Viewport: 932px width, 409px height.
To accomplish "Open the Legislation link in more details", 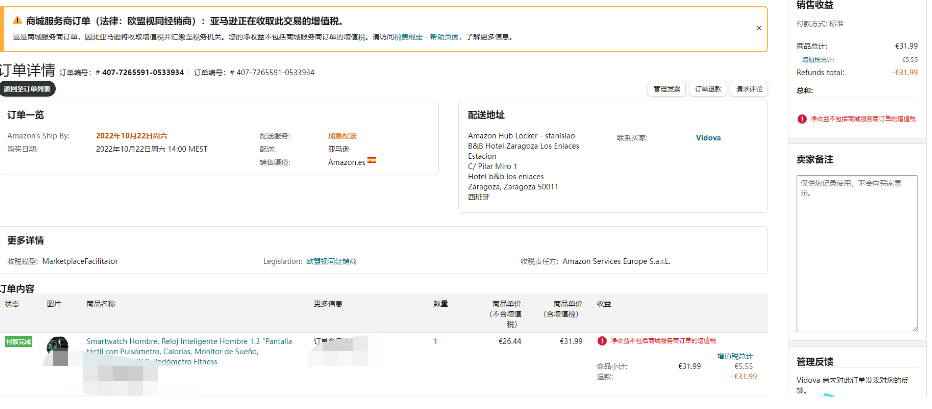I will 330,261.
